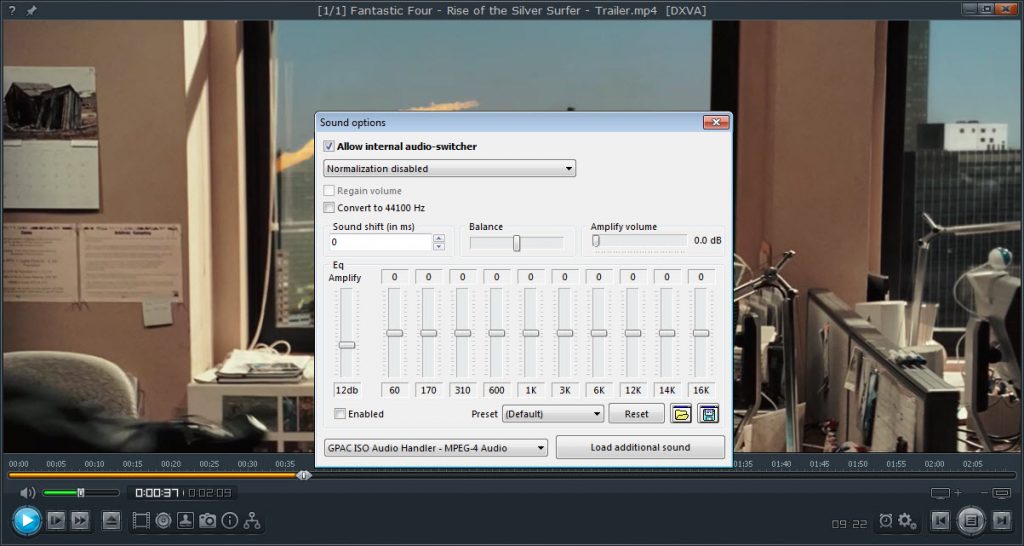Open the Preset (Default) dropdown
This screenshot has height=546, width=1024.
click(552, 414)
